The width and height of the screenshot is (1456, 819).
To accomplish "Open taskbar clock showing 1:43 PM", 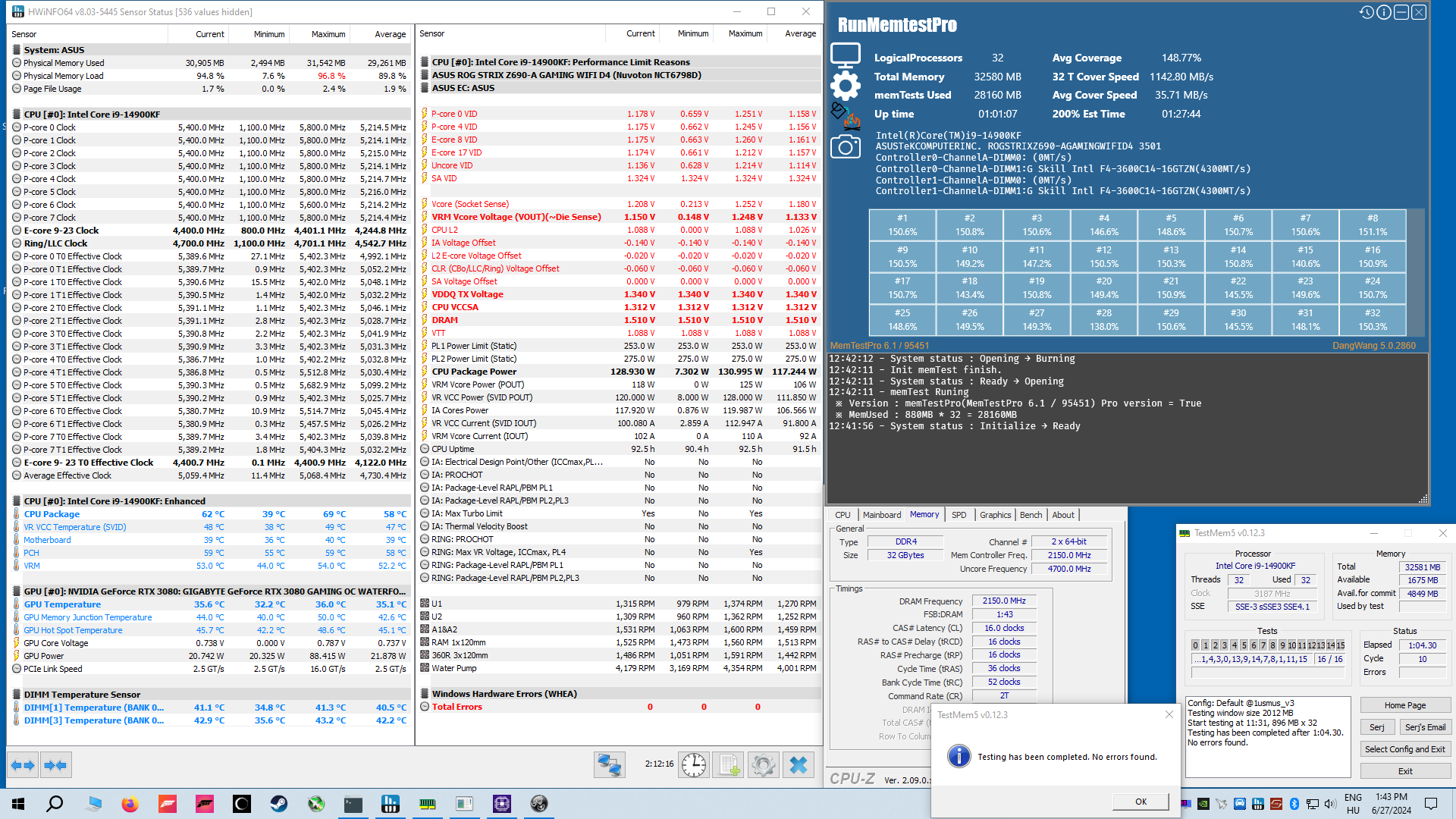I will pyautogui.click(x=1391, y=804).
